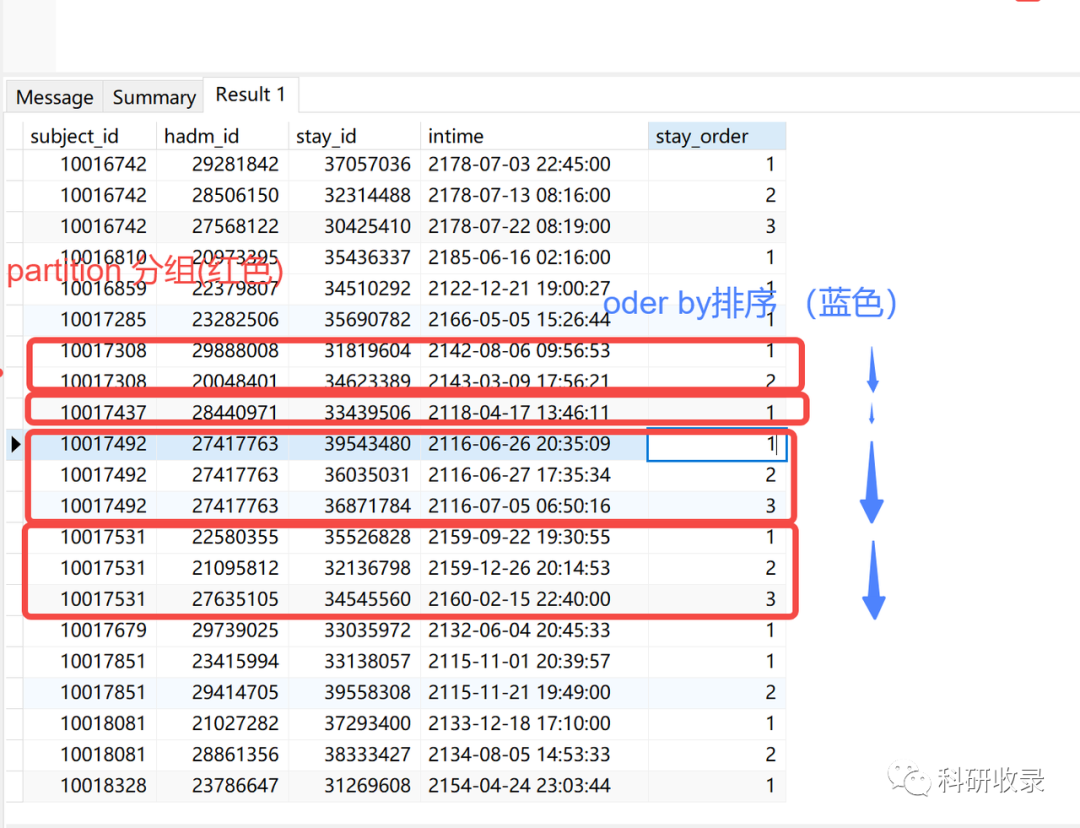
Task: Select stay_id cell 36871784
Action: pos(354,506)
